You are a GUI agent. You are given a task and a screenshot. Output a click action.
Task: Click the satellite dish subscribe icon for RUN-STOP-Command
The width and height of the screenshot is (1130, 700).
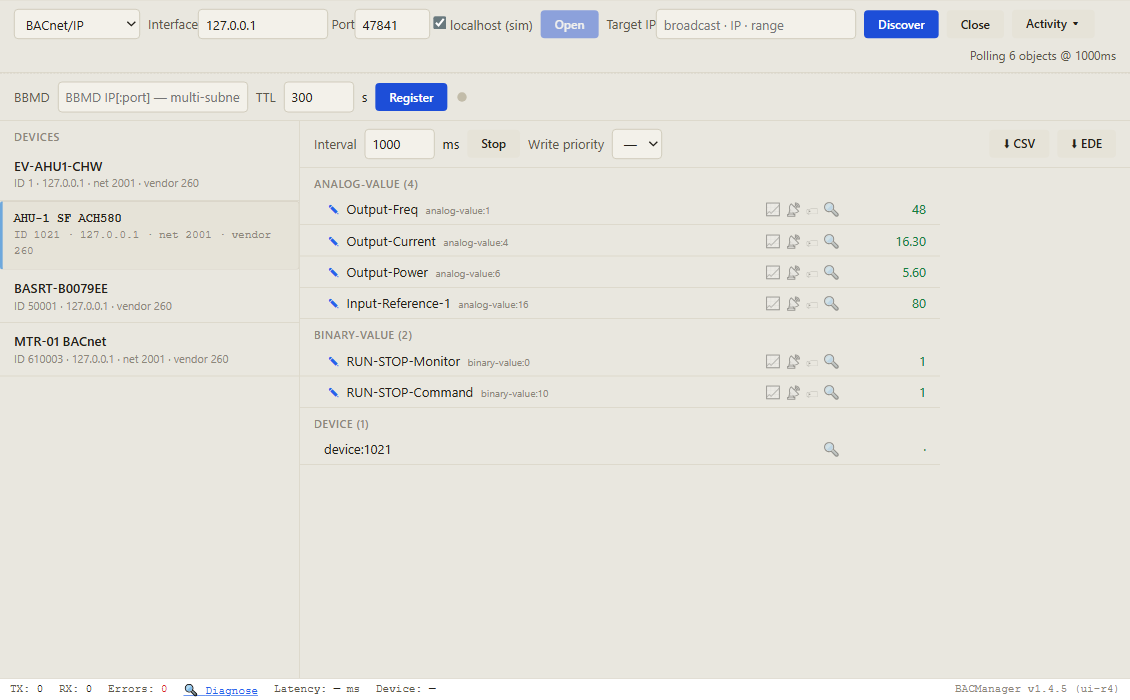click(793, 393)
